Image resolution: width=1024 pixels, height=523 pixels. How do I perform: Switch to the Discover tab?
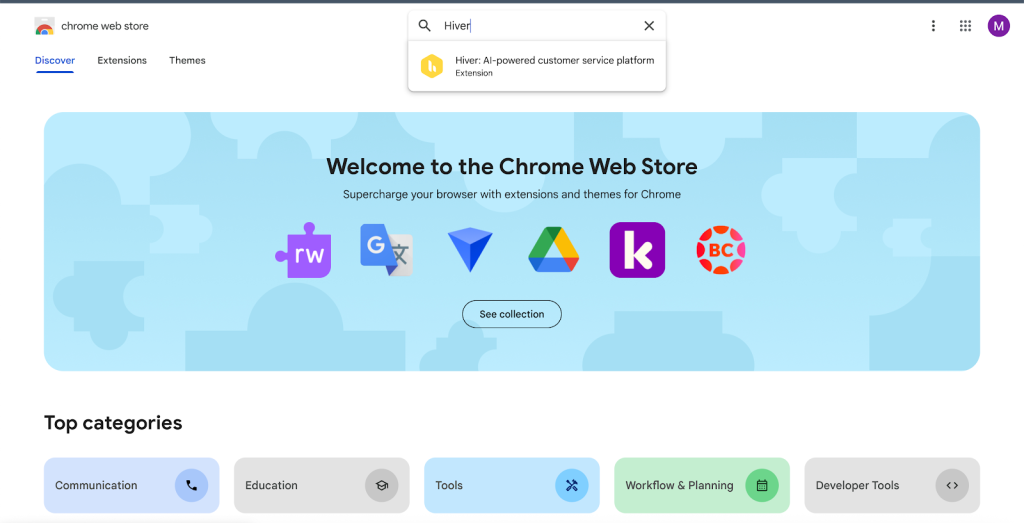pos(55,61)
